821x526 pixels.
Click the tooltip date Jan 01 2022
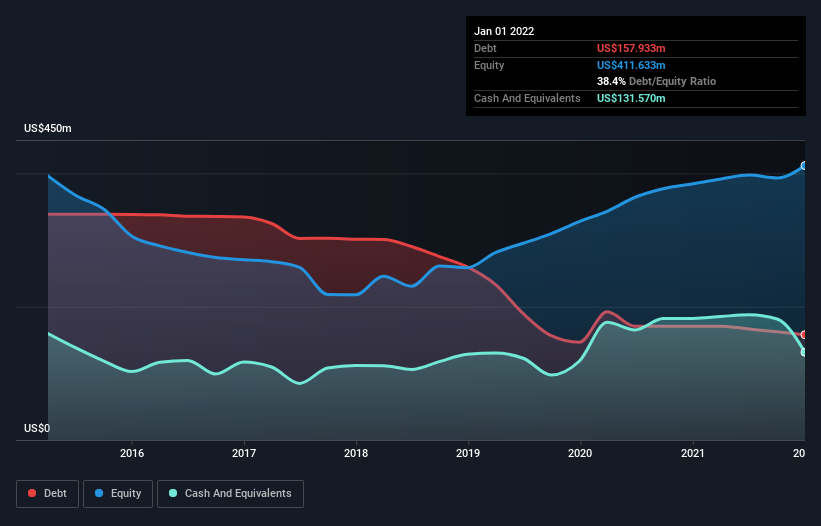504,31
